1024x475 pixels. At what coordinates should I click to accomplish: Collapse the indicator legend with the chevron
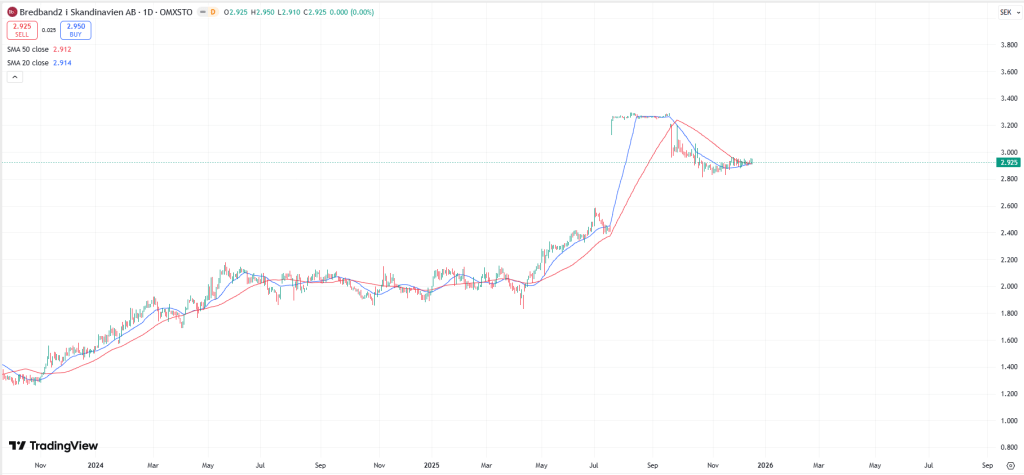coord(14,77)
